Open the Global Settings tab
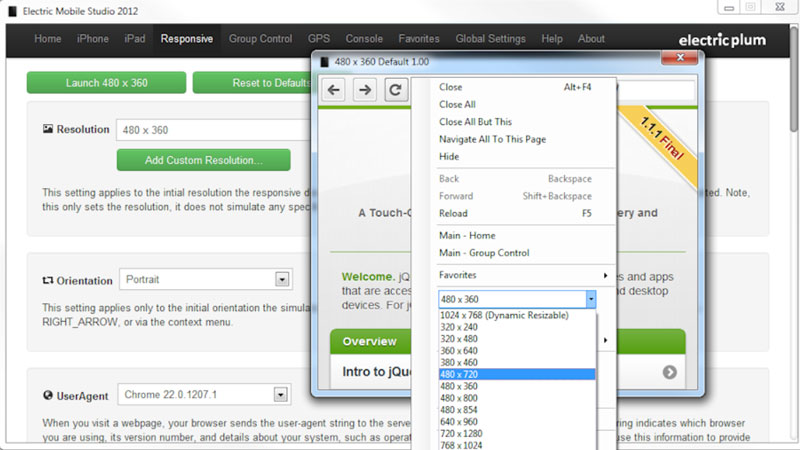The height and width of the screenshot is (450, 800). 490,39
